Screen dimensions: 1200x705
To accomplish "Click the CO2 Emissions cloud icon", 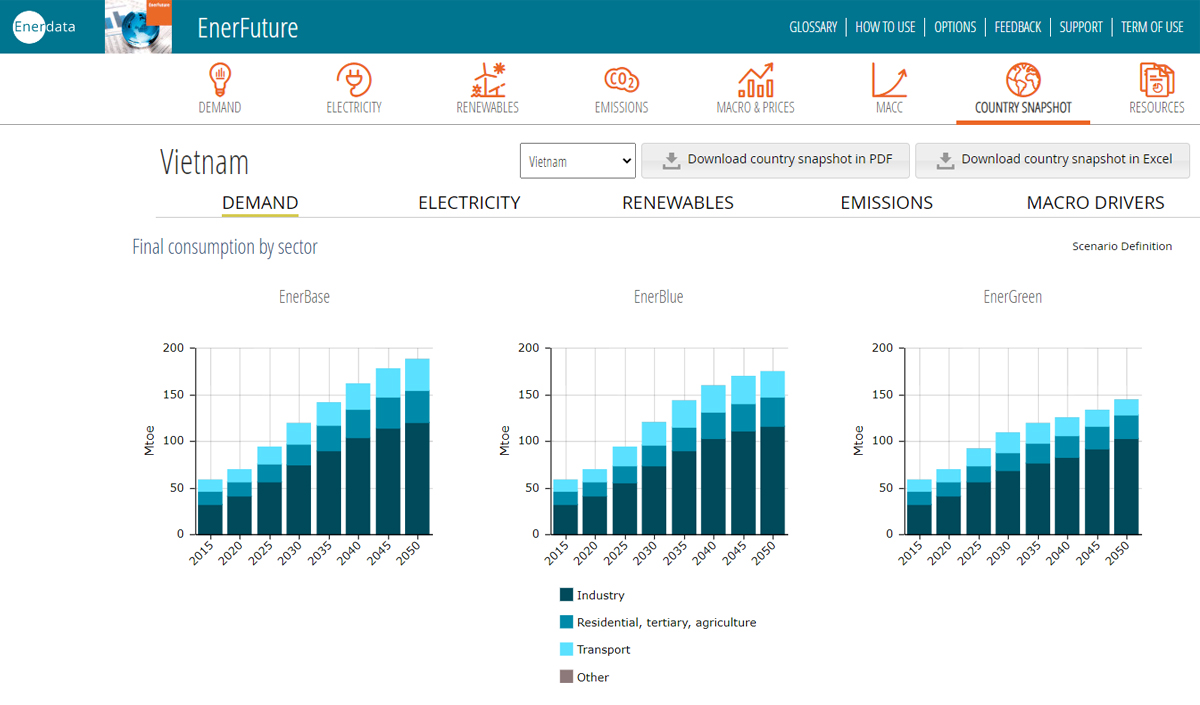I will (x=621, y=80).
